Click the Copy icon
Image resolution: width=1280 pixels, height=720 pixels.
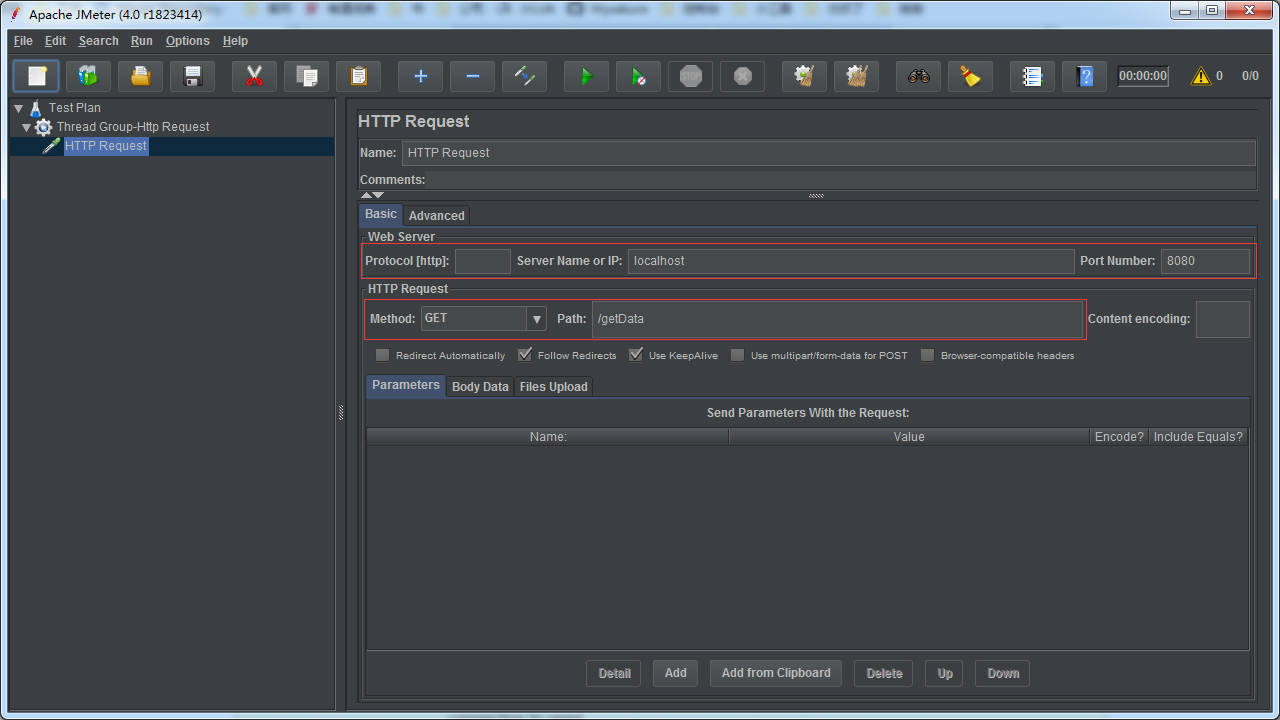[306, 76]
